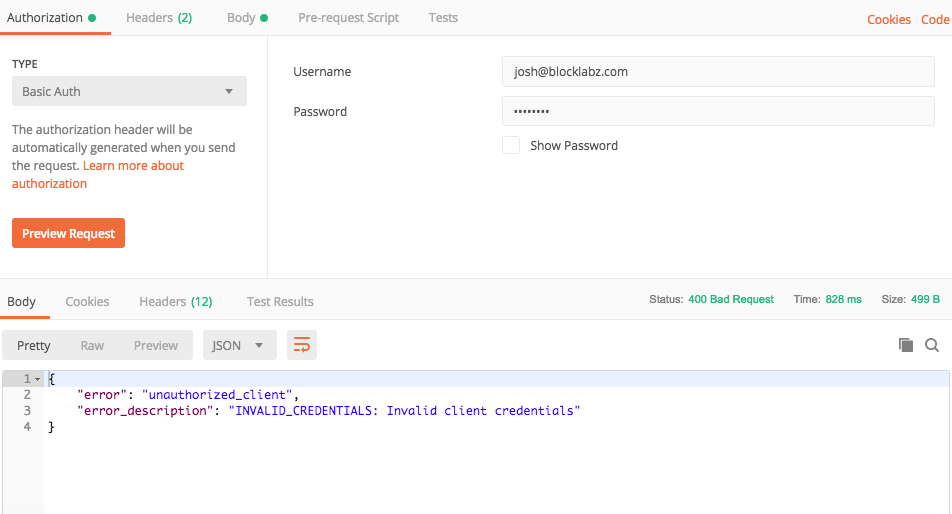Switch to the request Authorization tab
Screen dimensions: 952x514
coord(52,18)
